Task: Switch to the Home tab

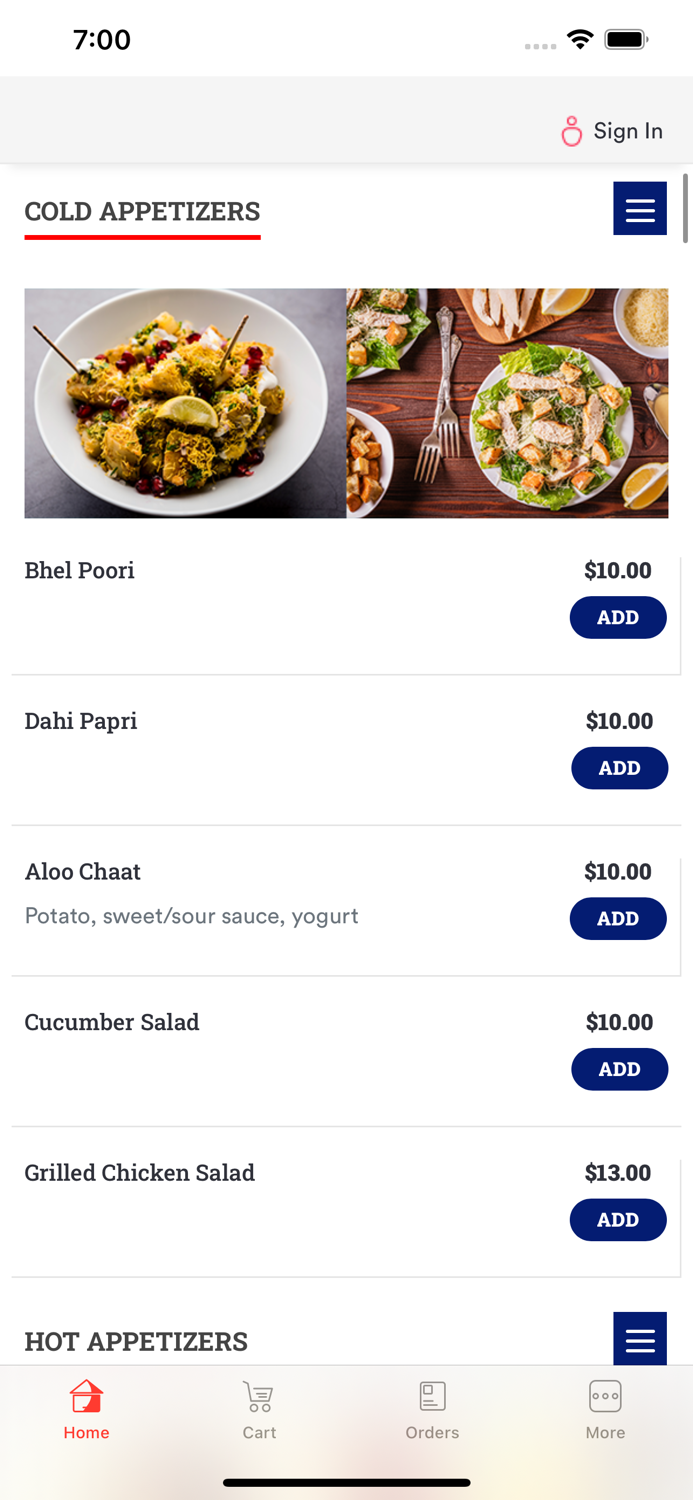Action: click(x=86, y=1410)
